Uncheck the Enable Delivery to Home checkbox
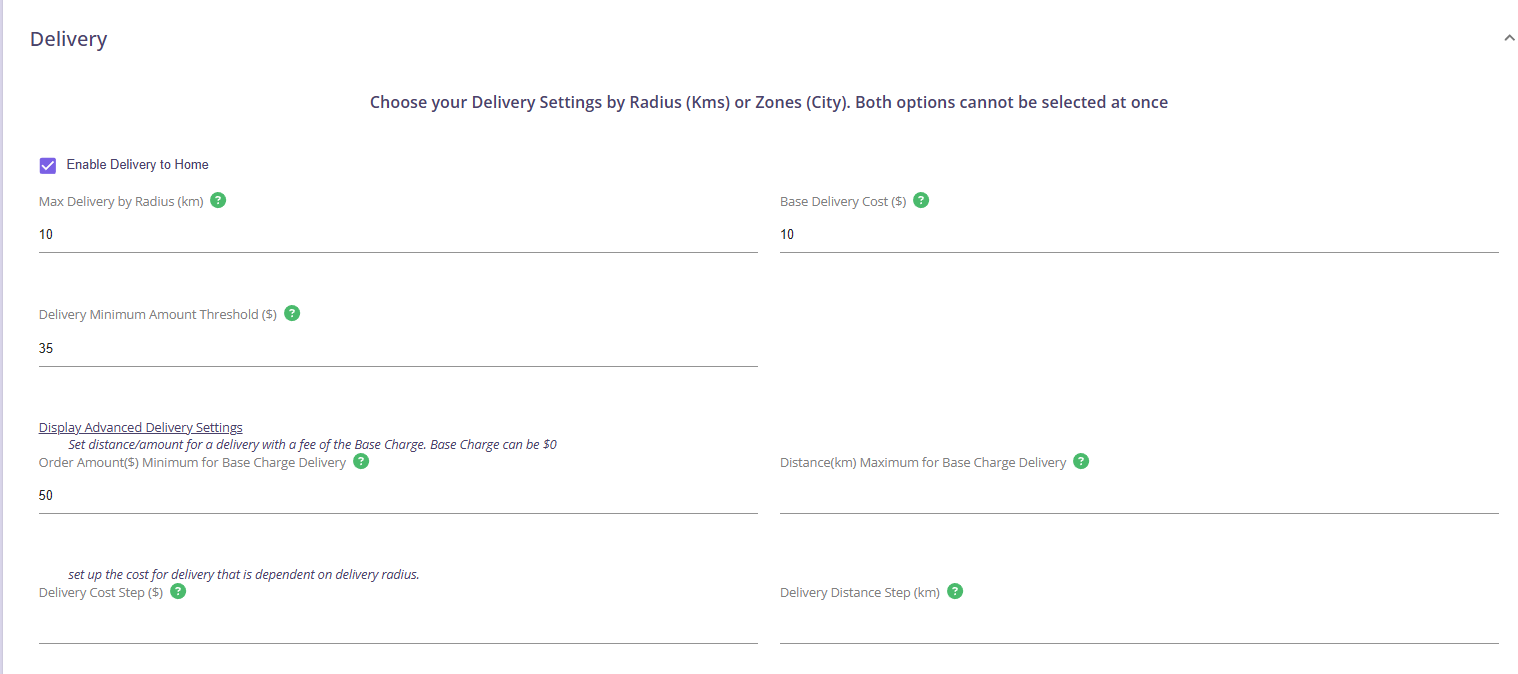Image resolution: width=1518 pixels, height=674 pixels. click(48, 165)
